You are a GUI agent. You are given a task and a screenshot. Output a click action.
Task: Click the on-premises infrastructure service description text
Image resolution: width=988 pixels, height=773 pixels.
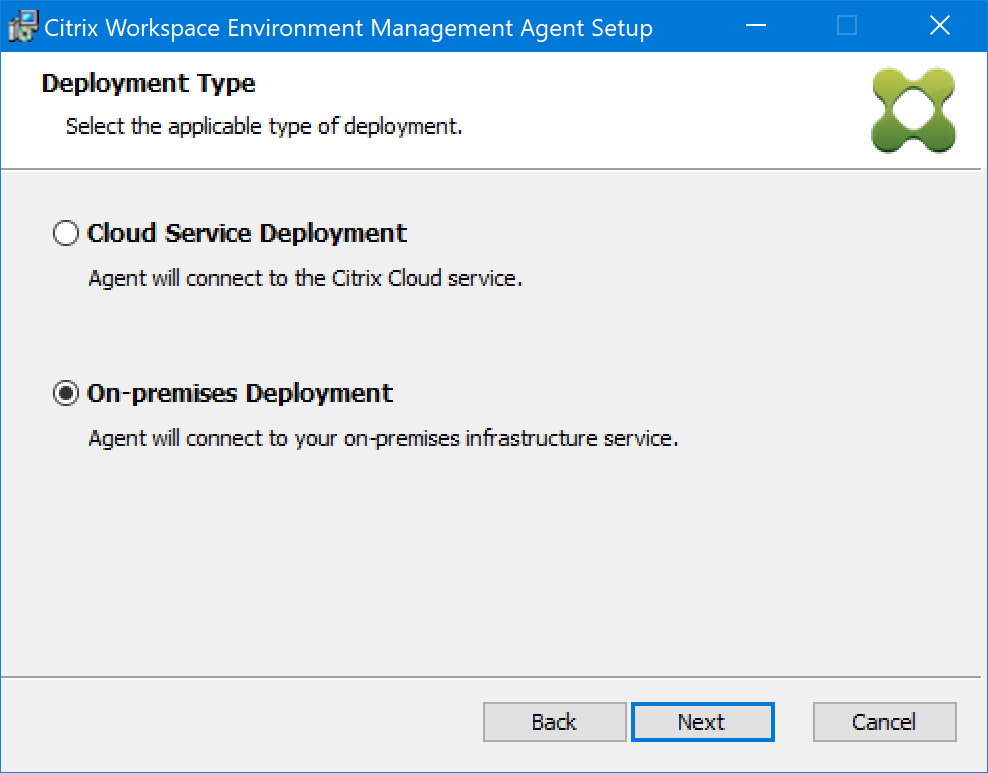(383, 439)
